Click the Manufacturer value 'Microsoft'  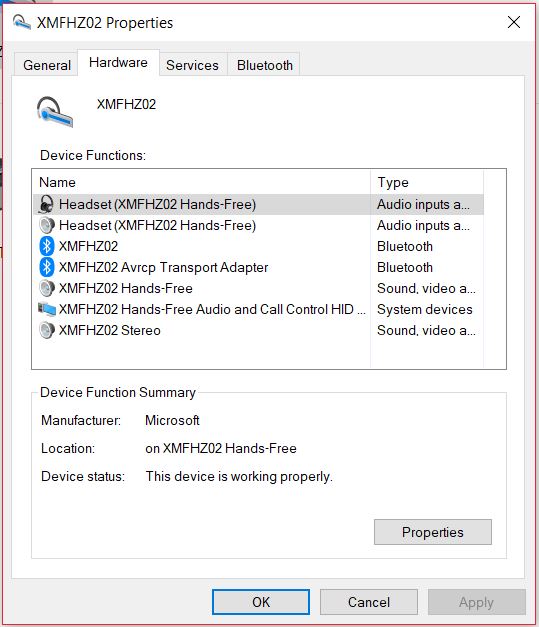point(172,420)
